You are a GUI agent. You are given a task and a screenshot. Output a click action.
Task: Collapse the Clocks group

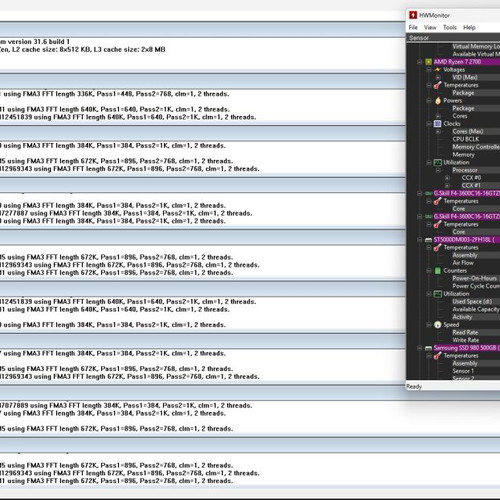tap(429, 124)
